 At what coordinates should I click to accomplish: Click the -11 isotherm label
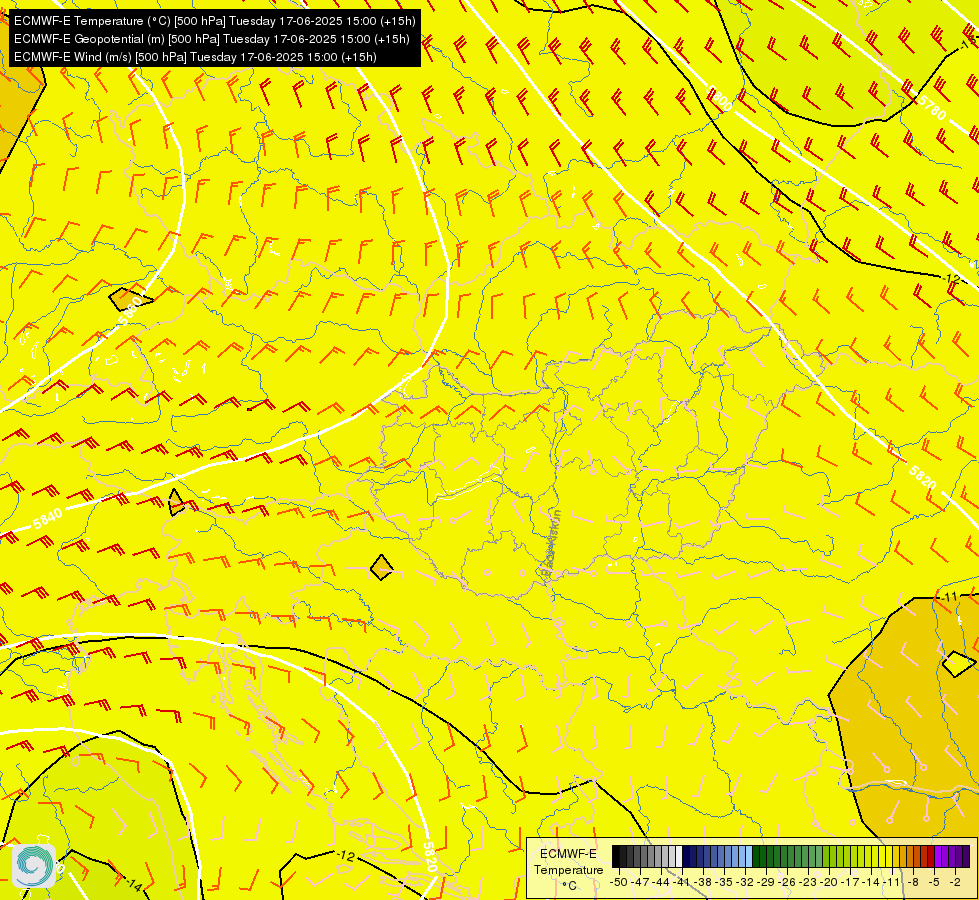click(x=948, y=597)
